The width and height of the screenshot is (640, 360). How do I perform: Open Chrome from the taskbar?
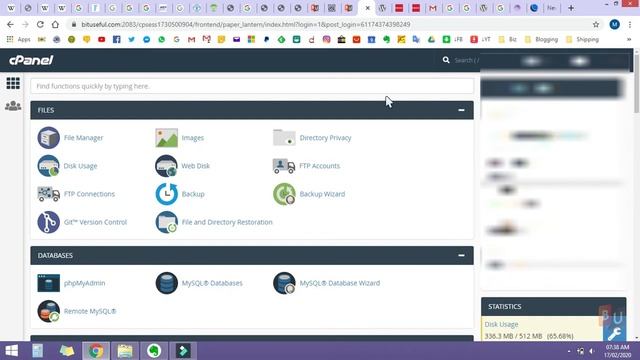[96, 351]
